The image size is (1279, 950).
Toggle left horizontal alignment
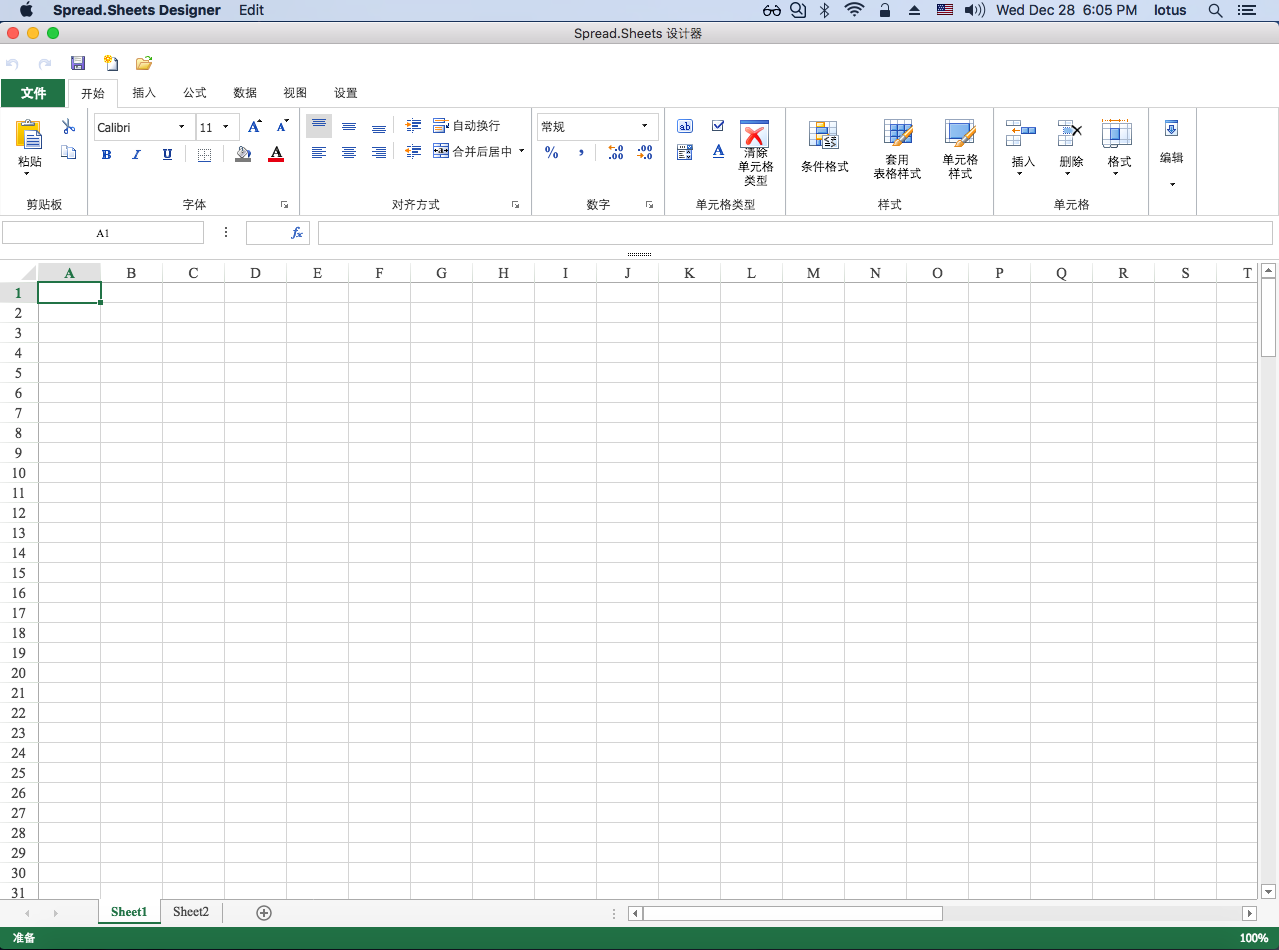click(x=319, y=152)
